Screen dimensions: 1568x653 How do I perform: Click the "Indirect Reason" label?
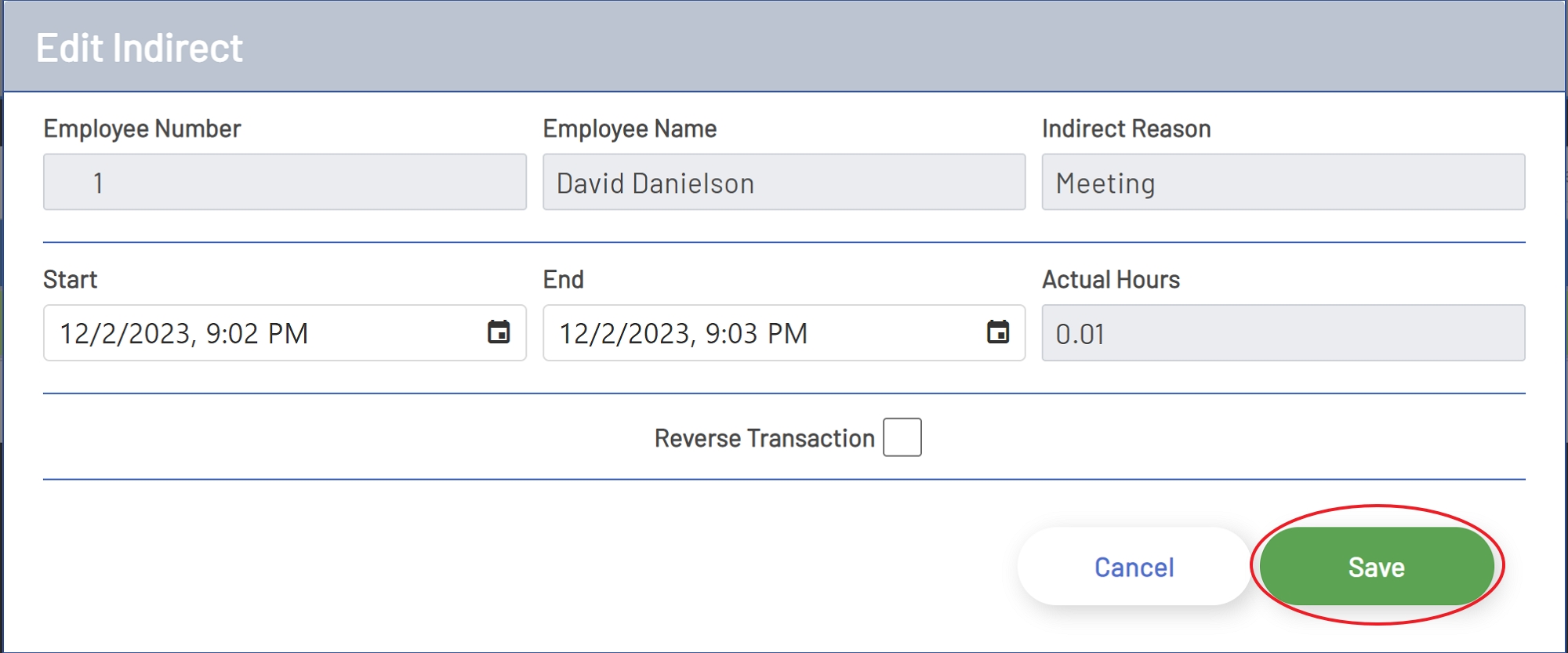[1127, 129]
